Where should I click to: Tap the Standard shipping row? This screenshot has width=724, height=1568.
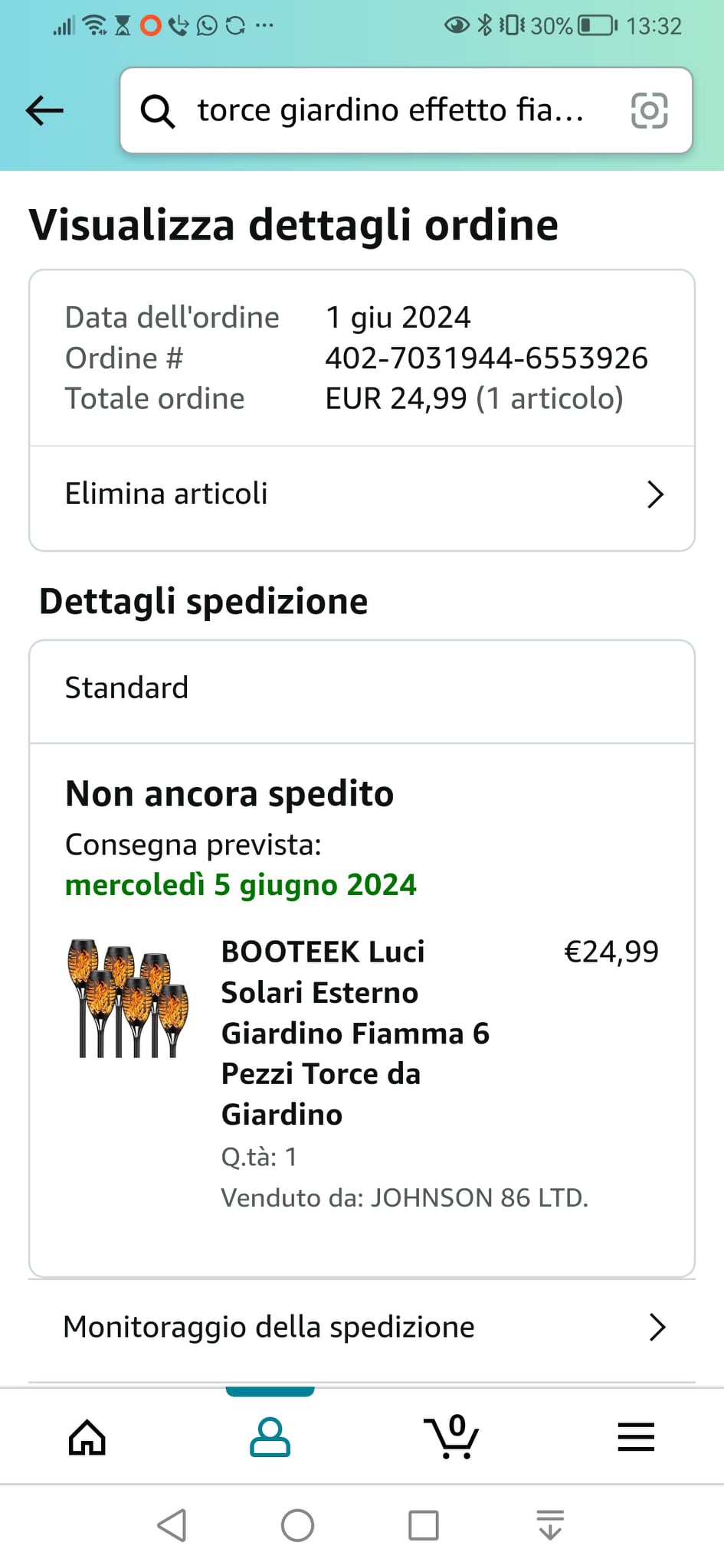point(362,688)
